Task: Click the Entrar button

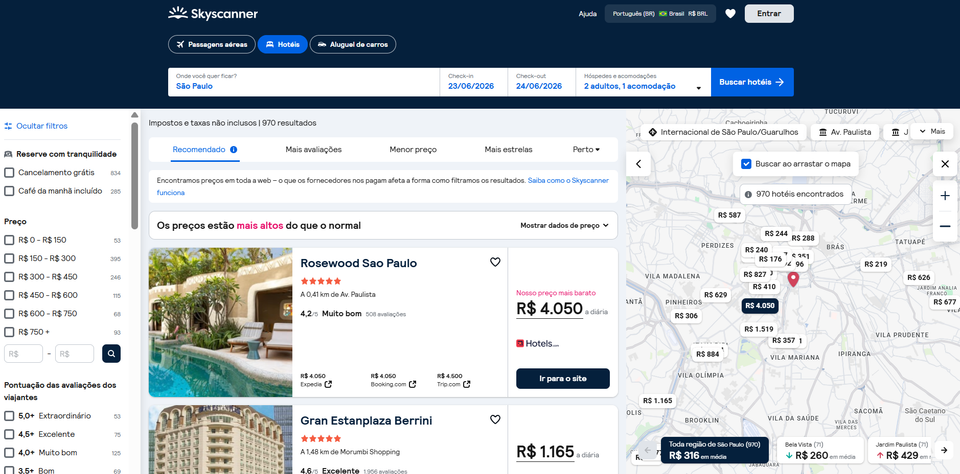Action: click(769, 13)
